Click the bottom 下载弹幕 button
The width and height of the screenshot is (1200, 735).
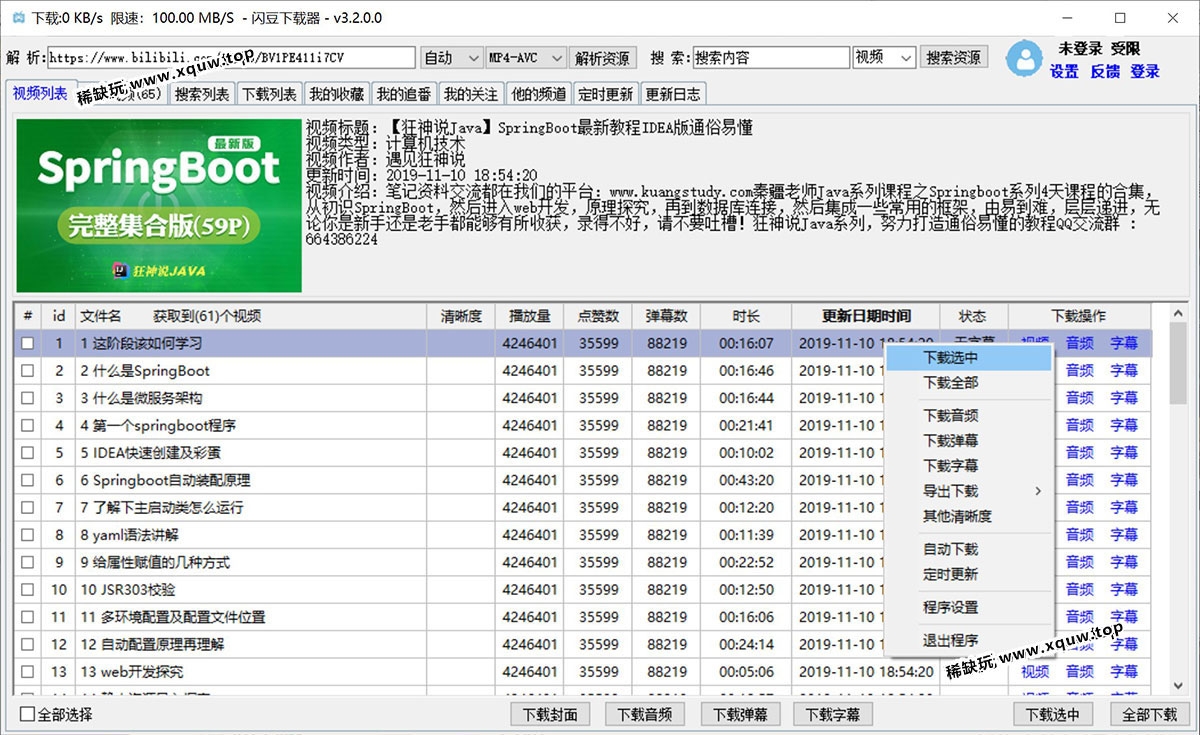tap(740, 714)
